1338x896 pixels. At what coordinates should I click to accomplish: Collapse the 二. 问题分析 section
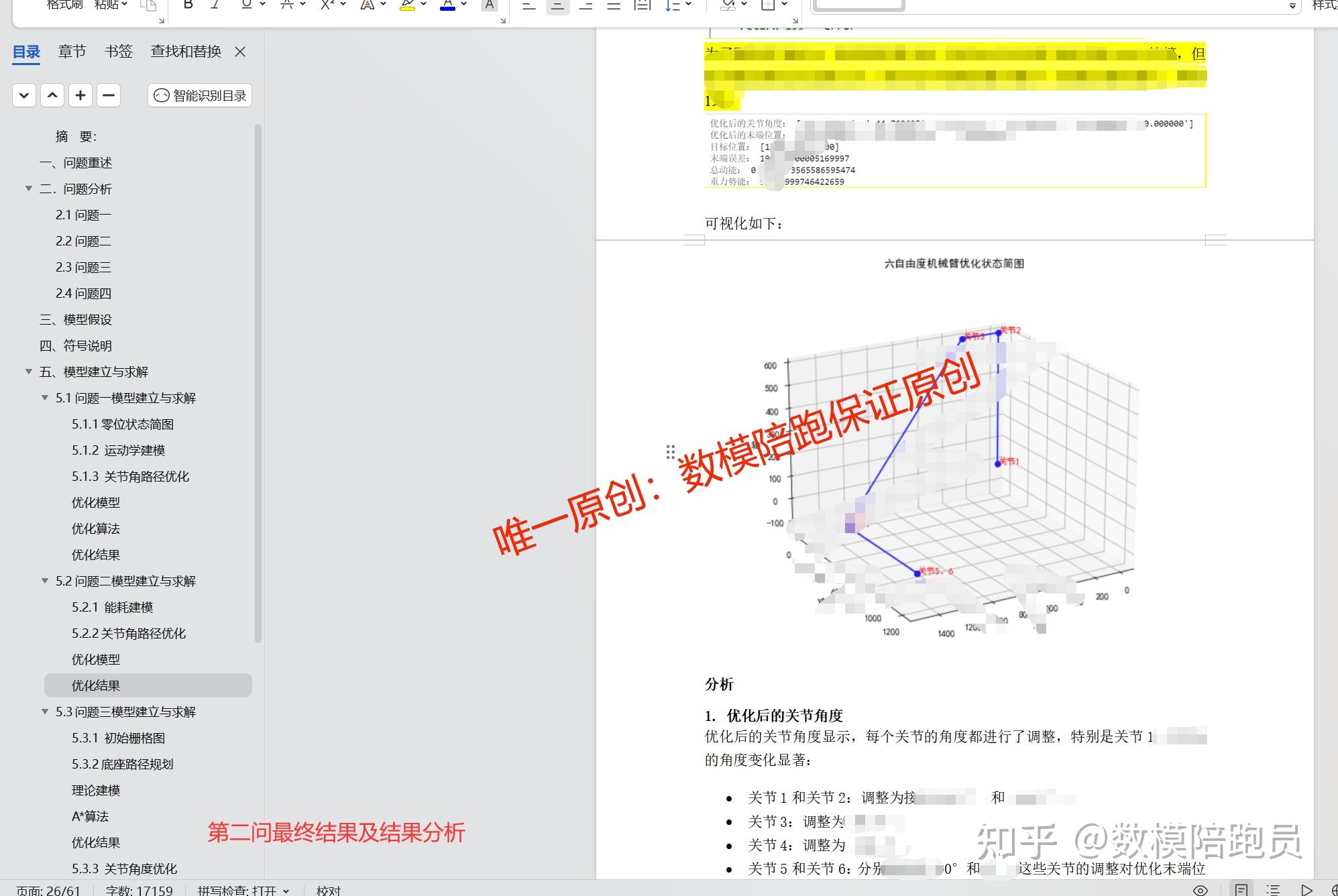click(x=29, y=188)
